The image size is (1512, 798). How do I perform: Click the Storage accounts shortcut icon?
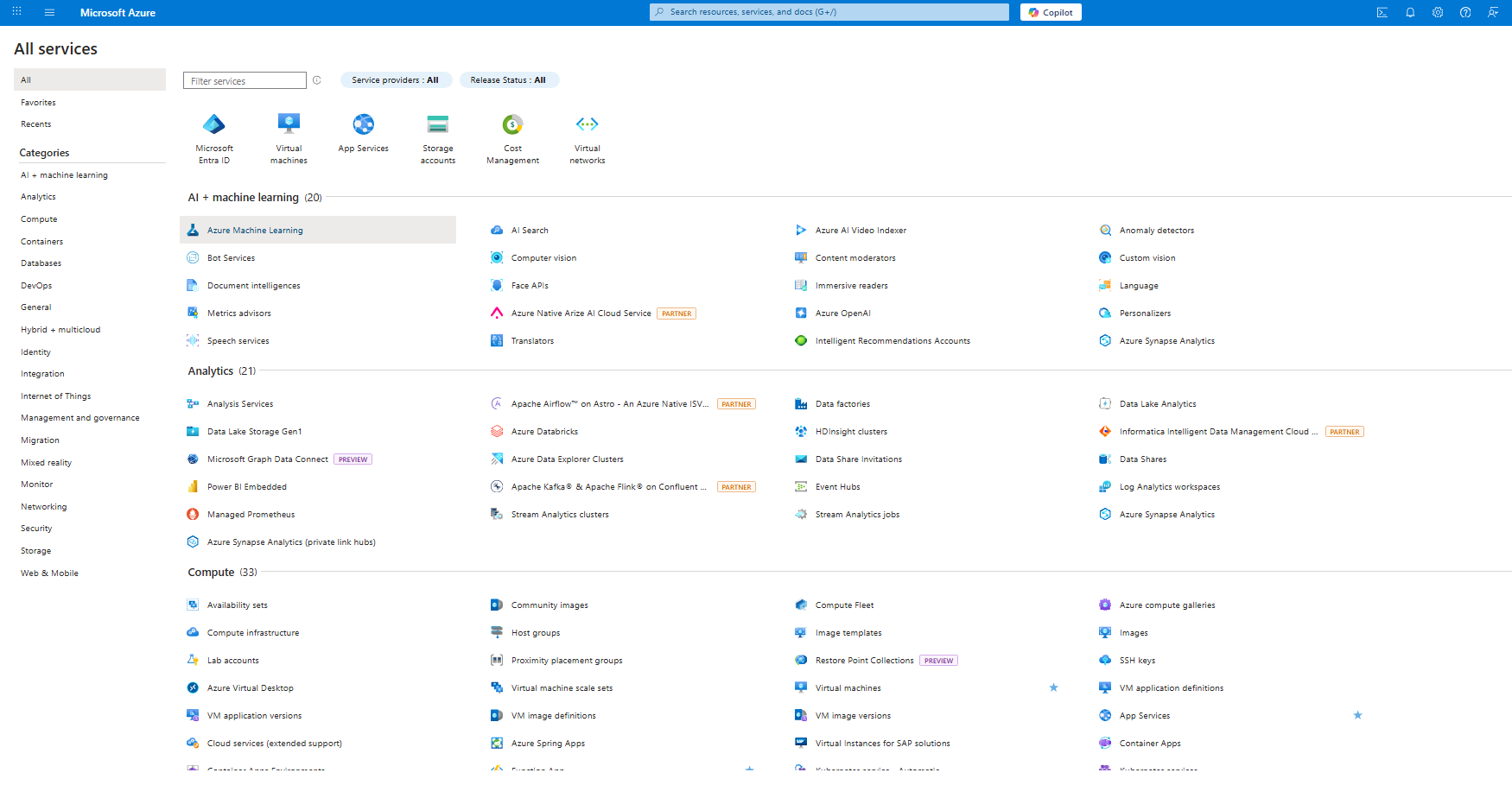(438, 124)
